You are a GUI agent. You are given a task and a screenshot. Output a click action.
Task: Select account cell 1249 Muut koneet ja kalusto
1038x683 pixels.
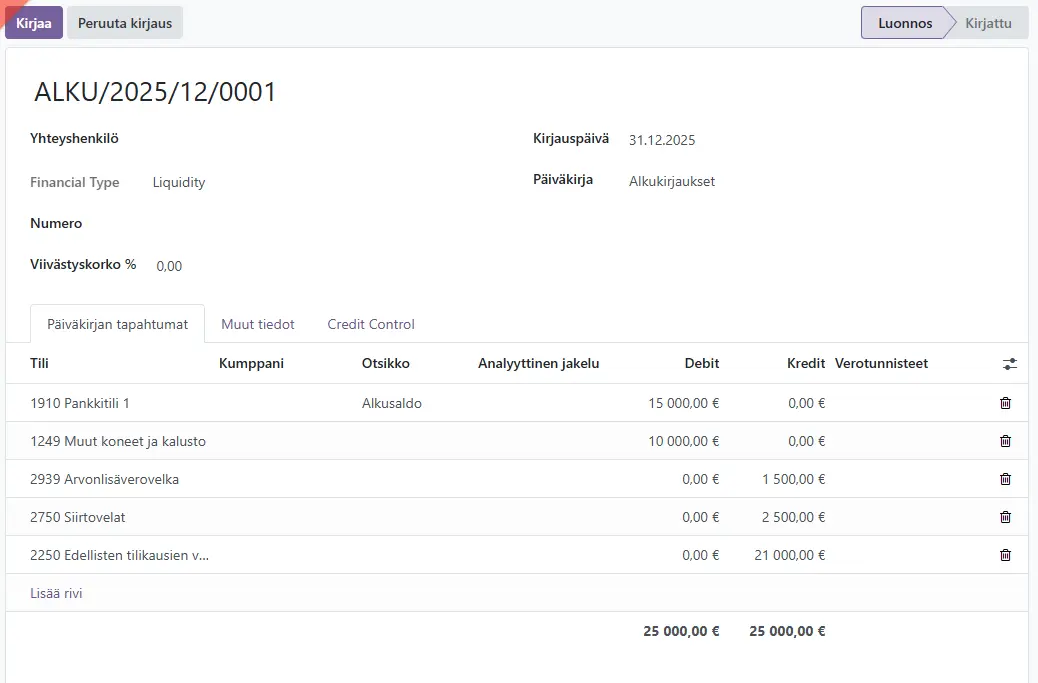[118, 441]
